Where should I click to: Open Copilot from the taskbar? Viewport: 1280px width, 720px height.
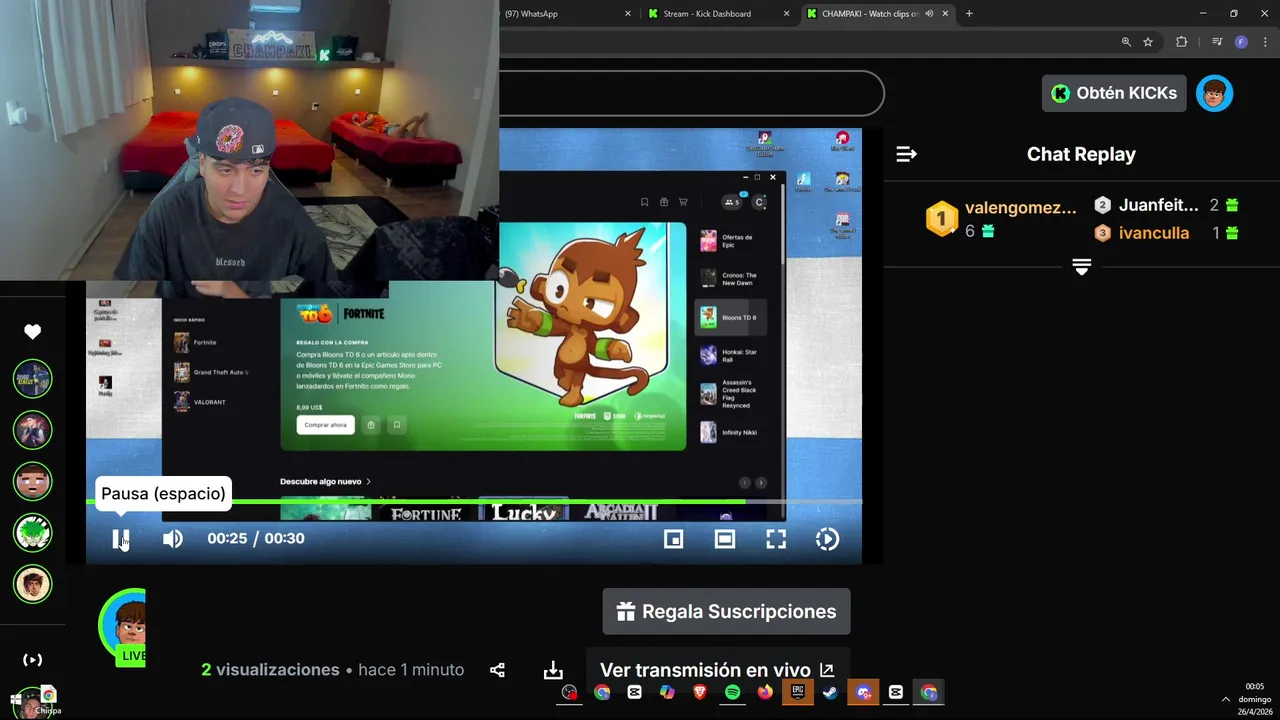[667, 692]
